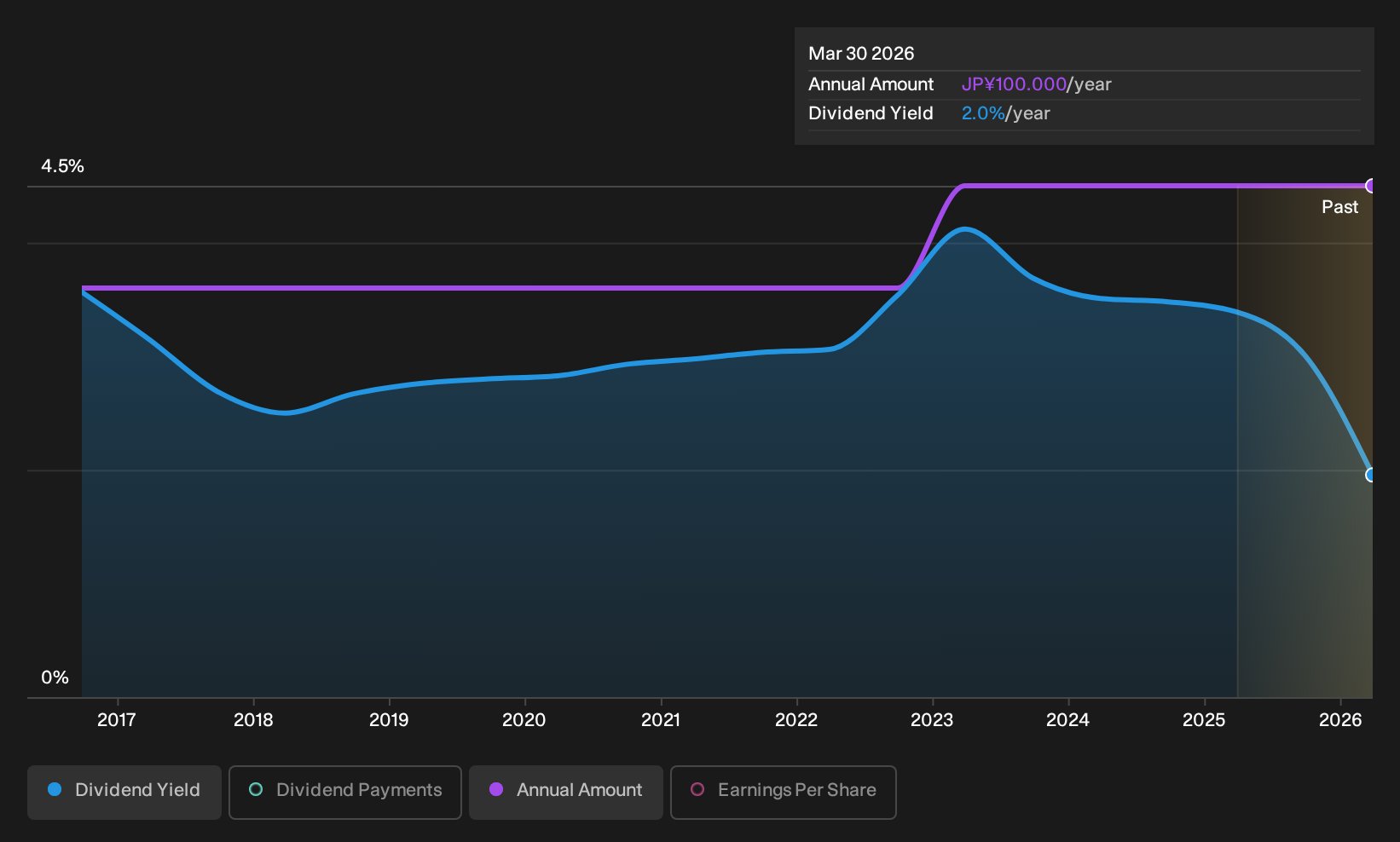Click the Mar 30 2026 tooltip date
Viewport: 1400px width, 842px height.
[x=861, y=54]
